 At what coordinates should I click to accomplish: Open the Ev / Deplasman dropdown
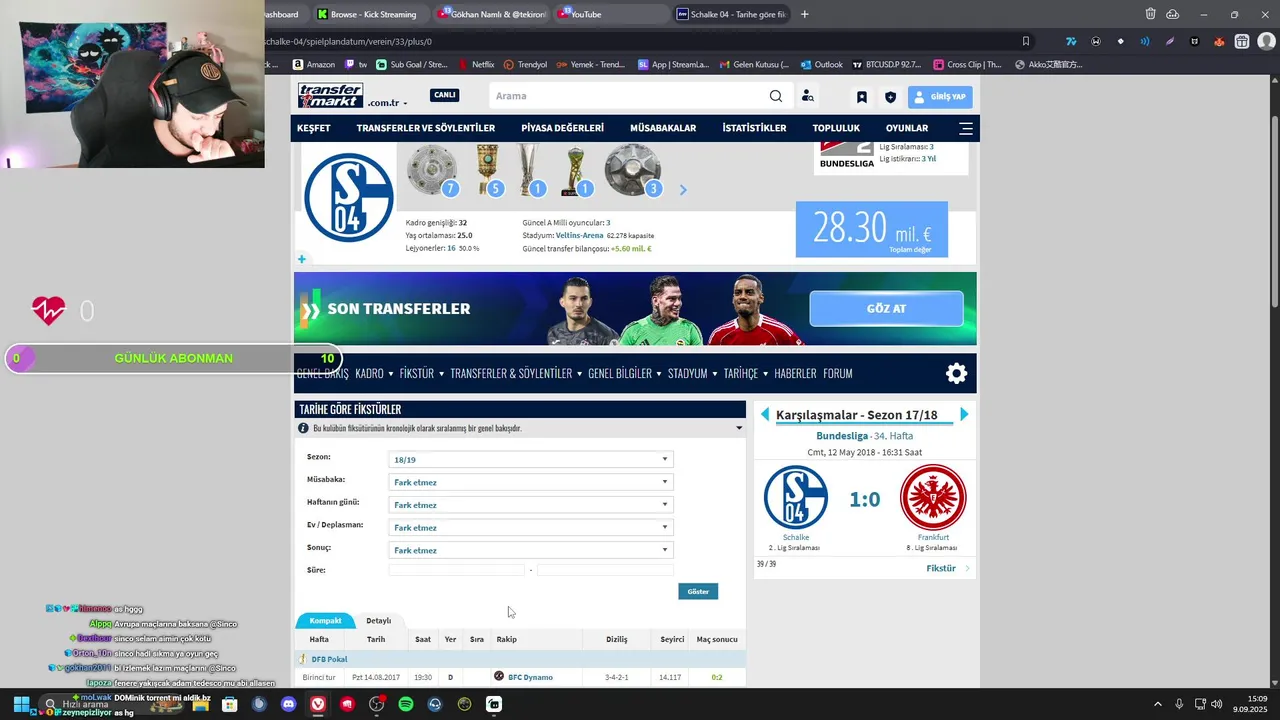click(x=530, y=527)
